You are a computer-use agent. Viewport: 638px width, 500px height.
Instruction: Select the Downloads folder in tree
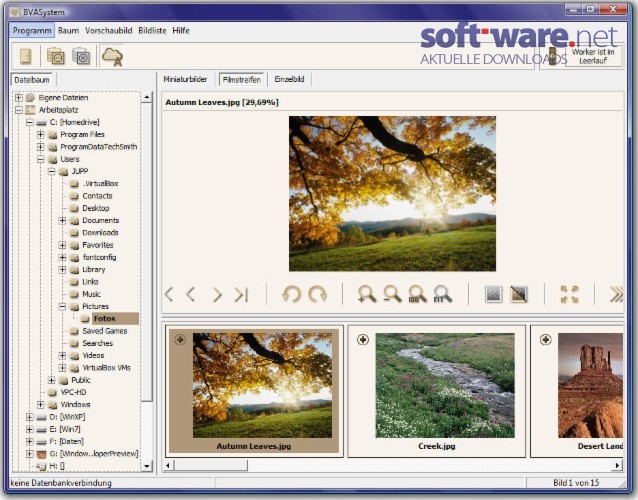coord(100,233)
